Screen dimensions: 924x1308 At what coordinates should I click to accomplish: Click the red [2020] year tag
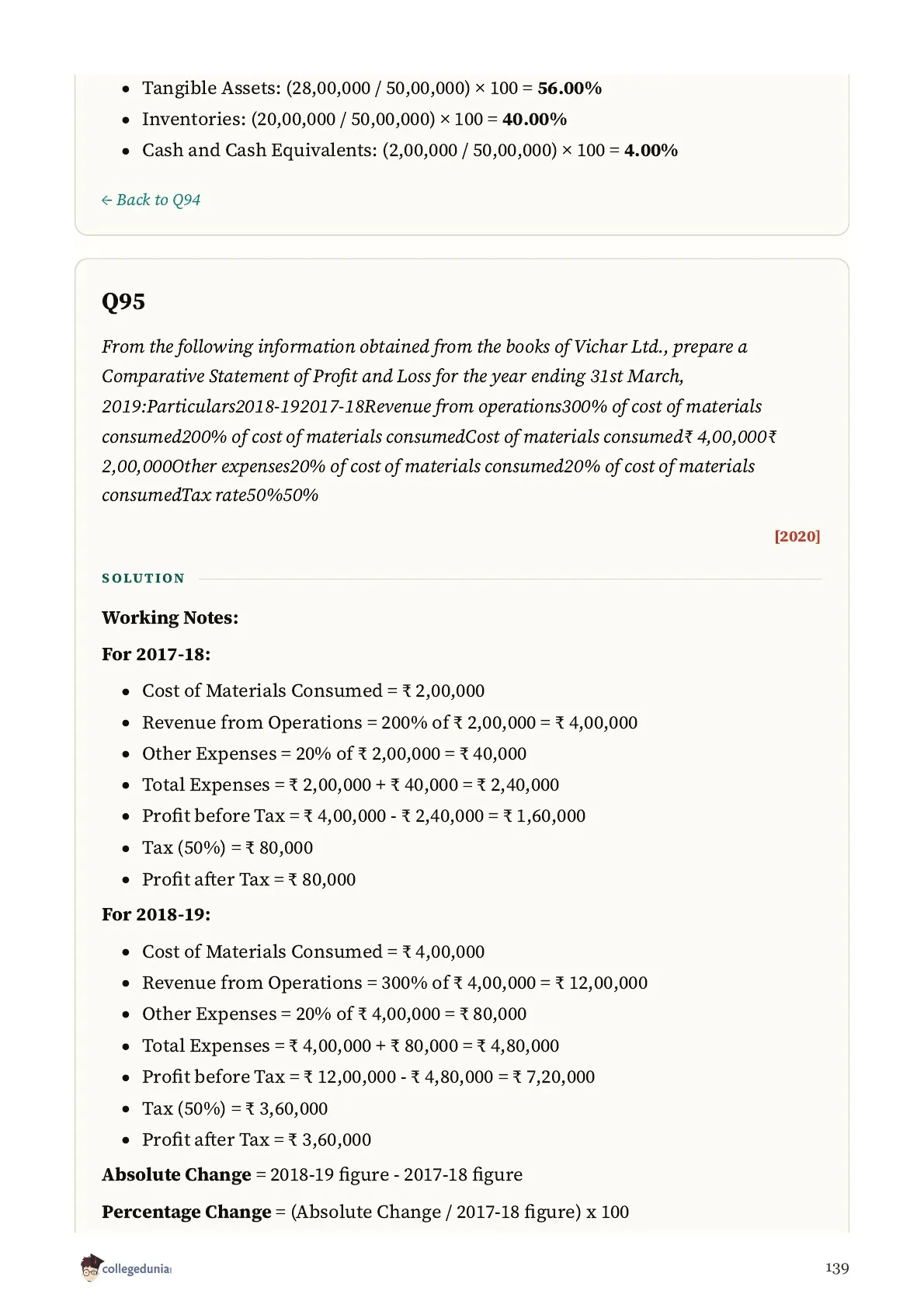(797, 536)
